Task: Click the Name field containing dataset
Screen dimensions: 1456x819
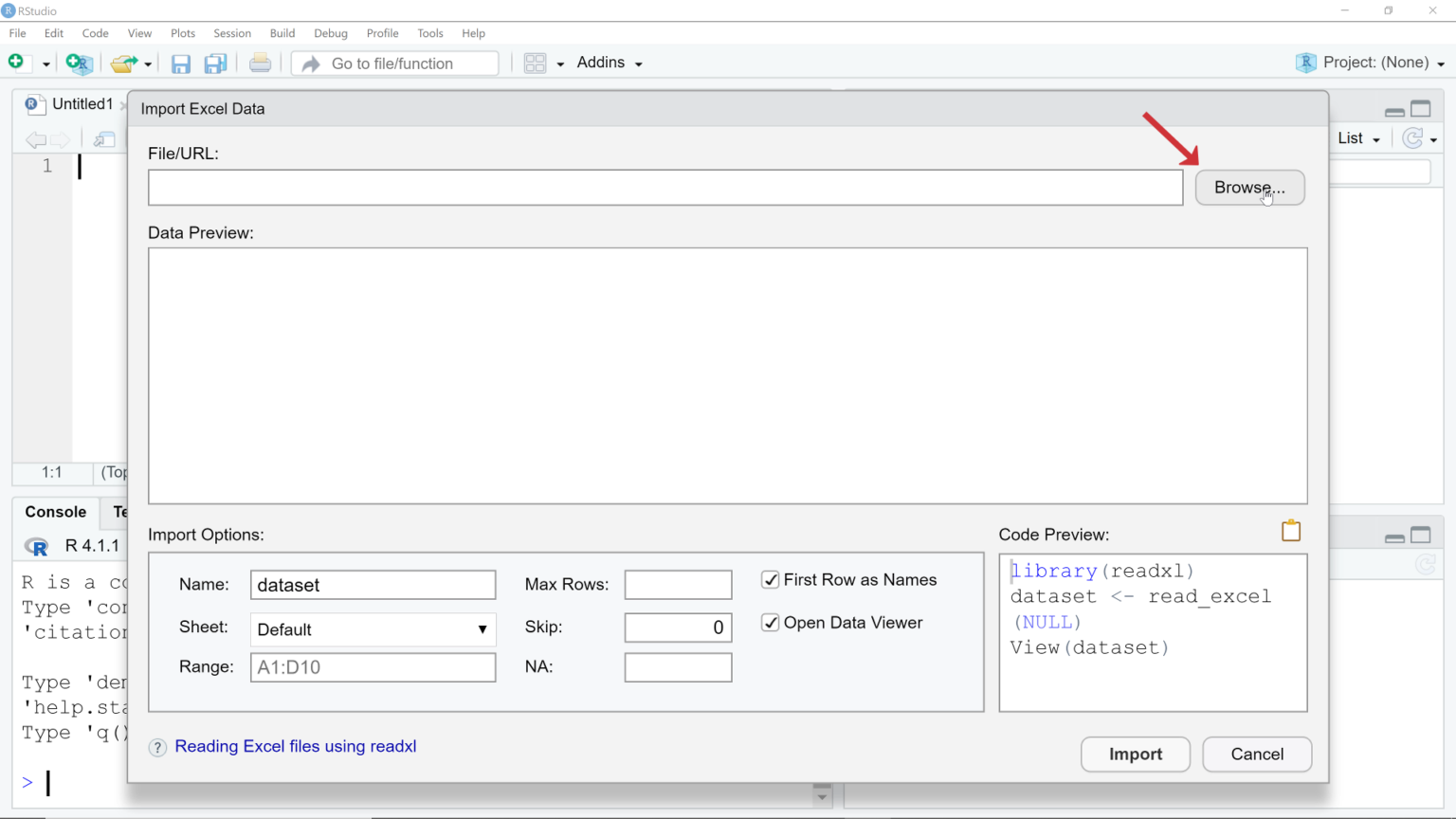Action: [373, 585]
